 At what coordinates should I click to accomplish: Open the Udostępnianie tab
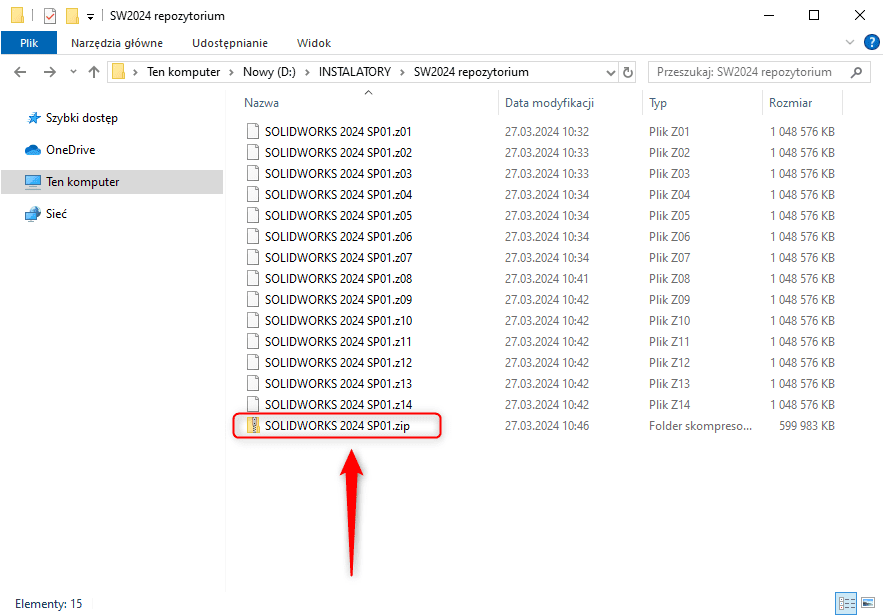tap(229, 43)
